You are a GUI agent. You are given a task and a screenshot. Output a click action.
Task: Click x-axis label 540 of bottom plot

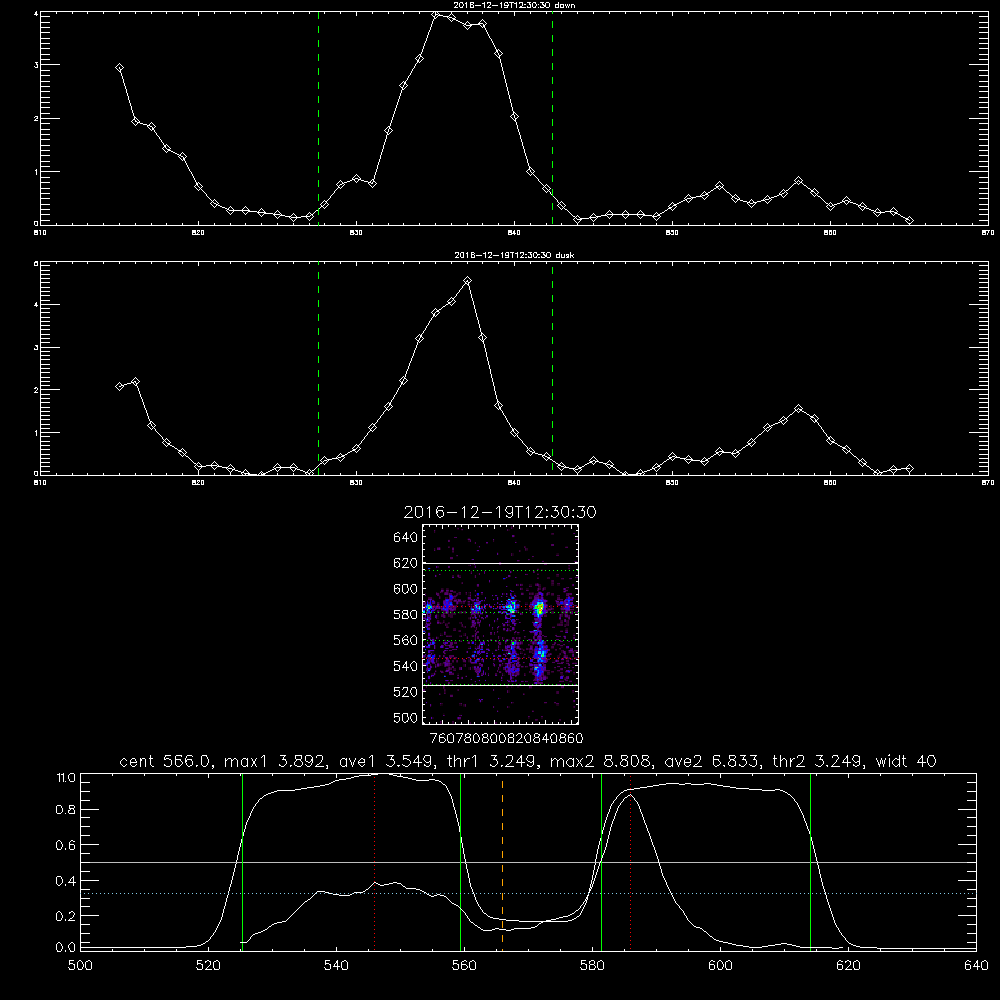pyautogui.click(x=336, y=966)
